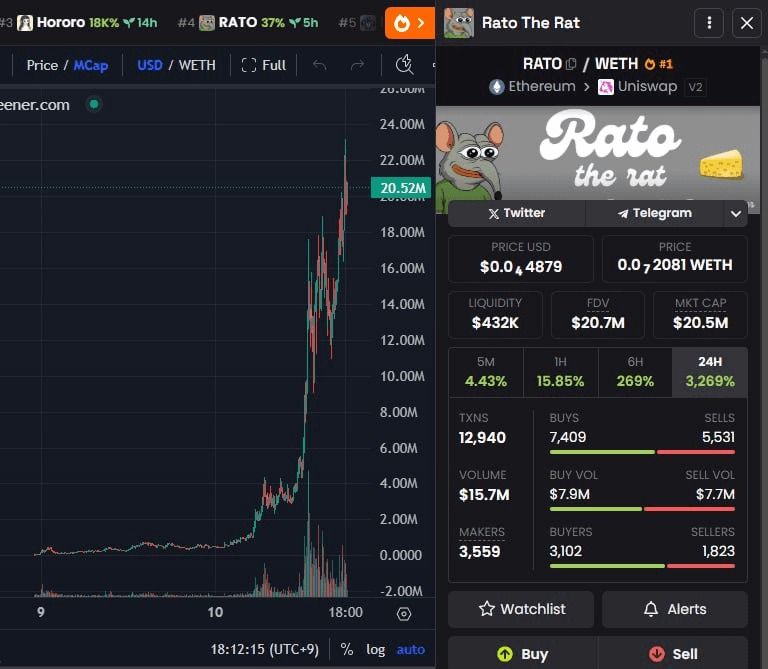Viewport: 768px width, 669px height.
Task: Click PRICE USD $0.0₄4879 value
Action: (x=521, y=267)
